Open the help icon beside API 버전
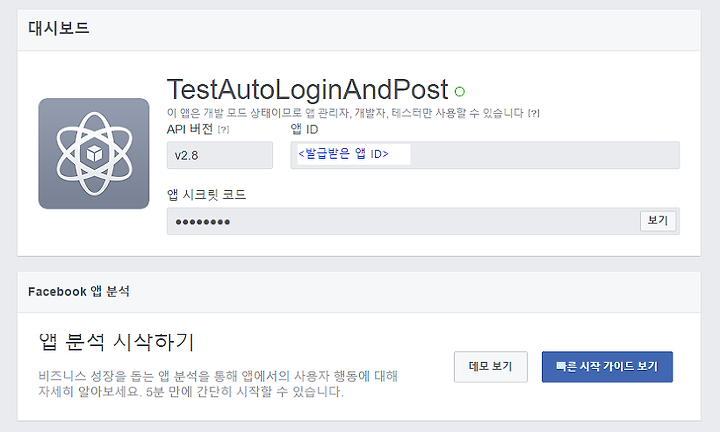Screen dimensions: 720x432 coord(223,130)
